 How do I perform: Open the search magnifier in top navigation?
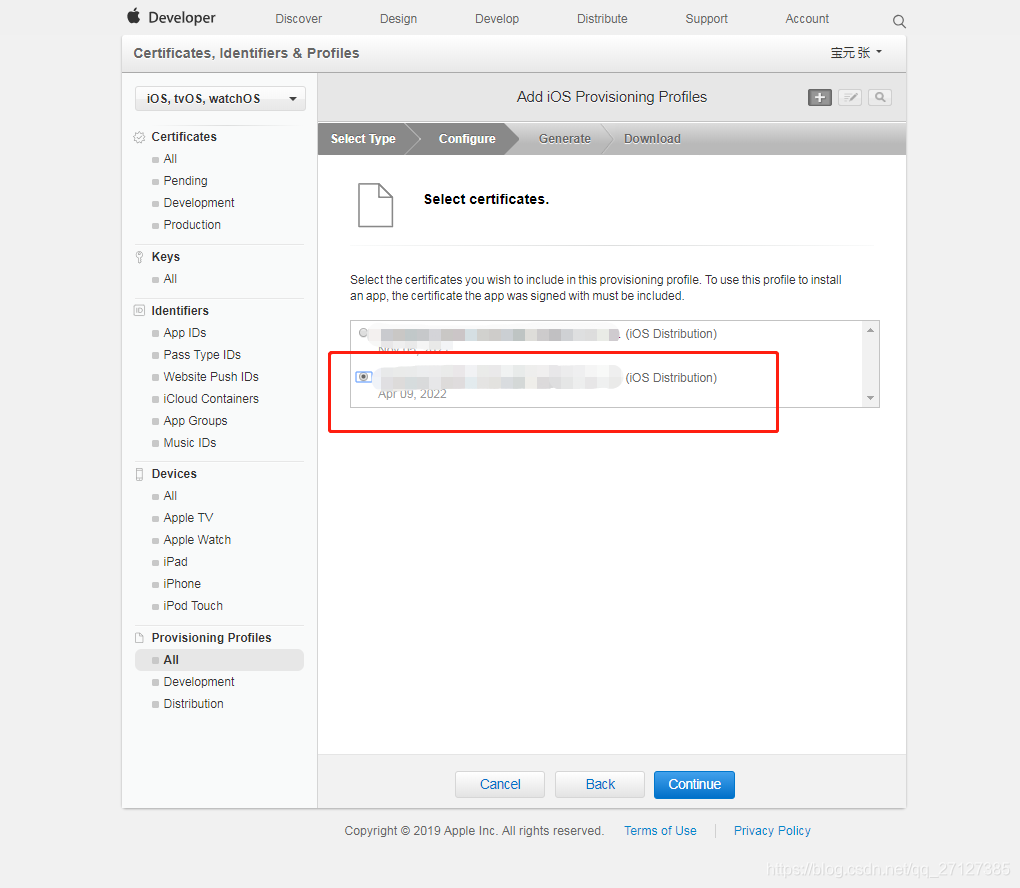(899, 21)
